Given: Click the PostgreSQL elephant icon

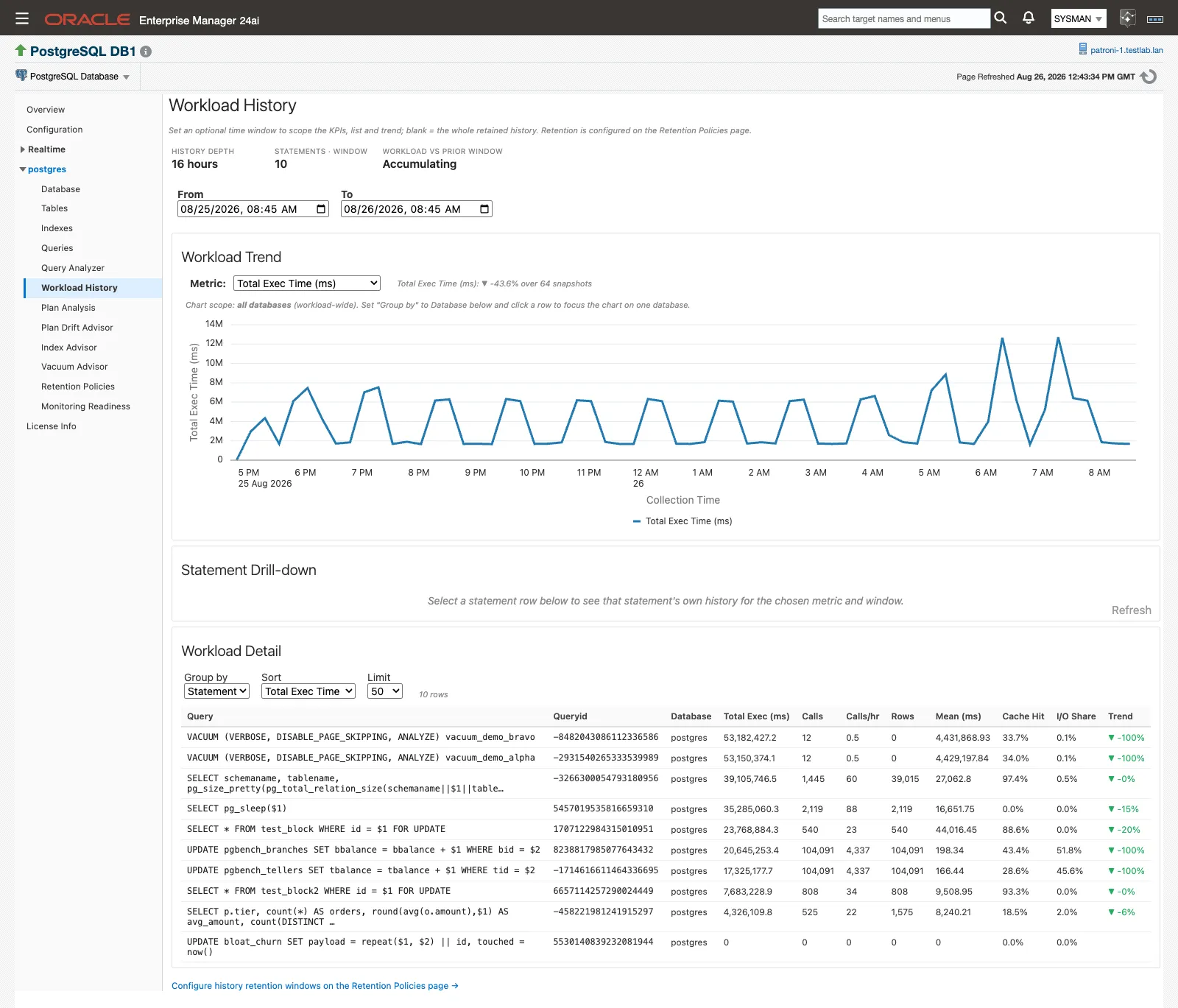Looking at the screenshot, I should tap(21, 75).
